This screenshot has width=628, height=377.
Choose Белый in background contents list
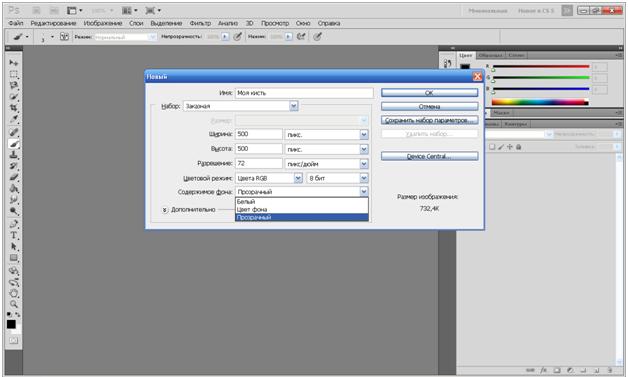click(x=302, y=202)
